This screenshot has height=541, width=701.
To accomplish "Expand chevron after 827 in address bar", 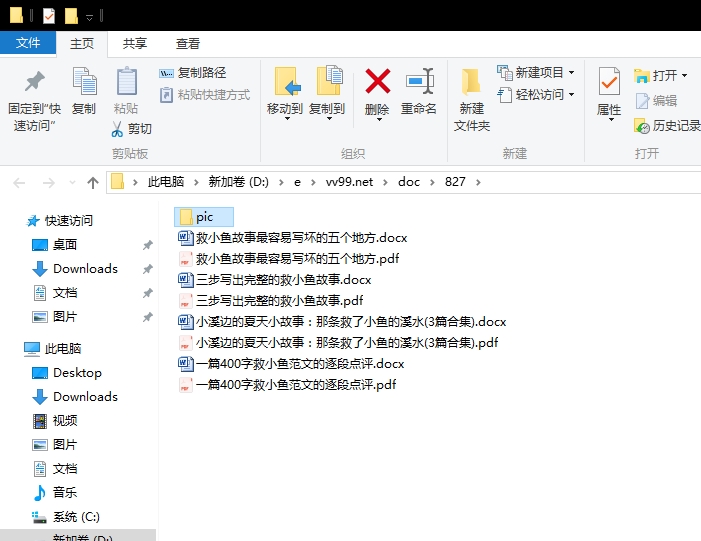I will [478, 182].
